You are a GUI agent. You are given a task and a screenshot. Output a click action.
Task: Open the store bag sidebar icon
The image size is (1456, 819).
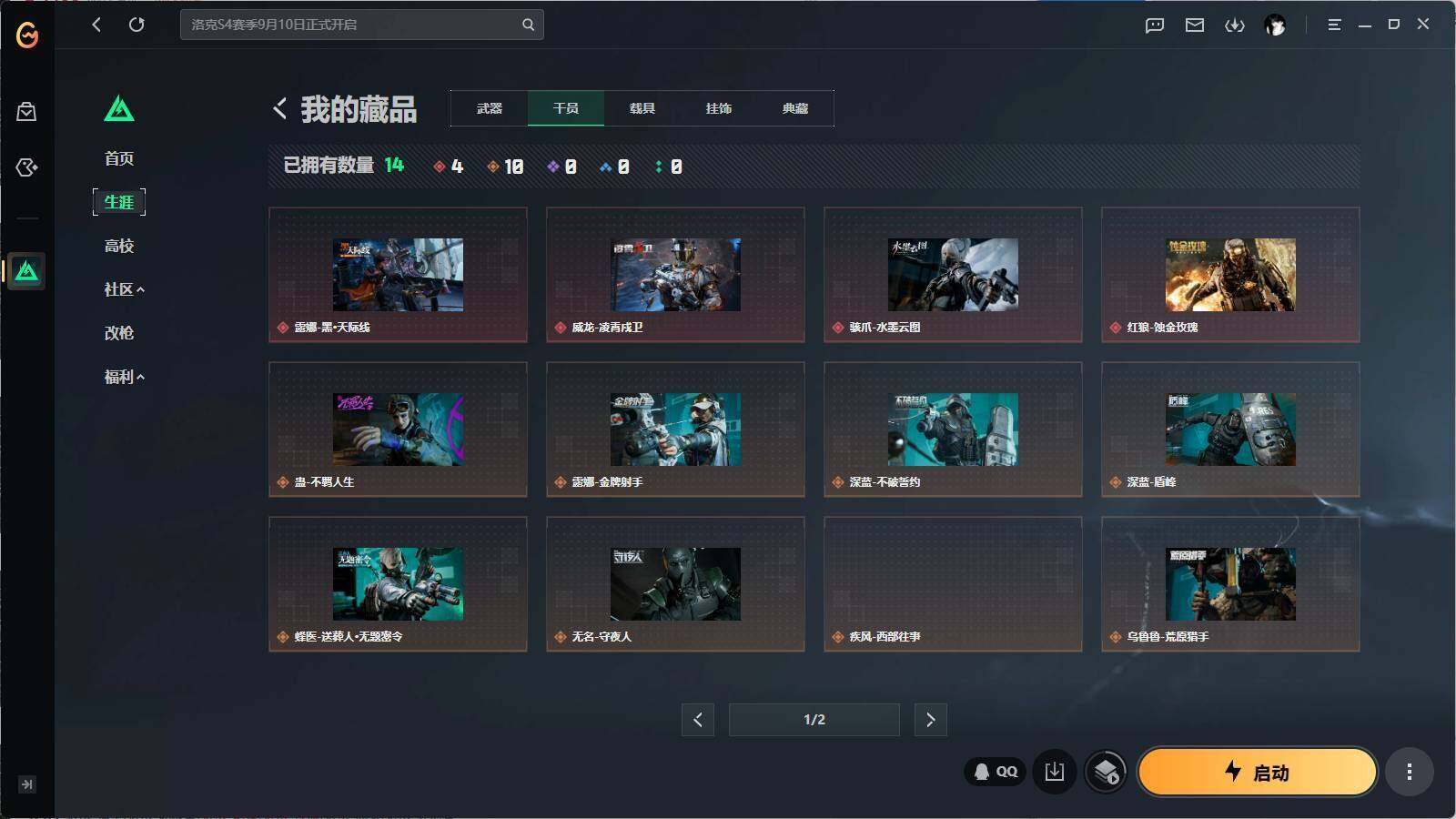click(x=26, y=112)
